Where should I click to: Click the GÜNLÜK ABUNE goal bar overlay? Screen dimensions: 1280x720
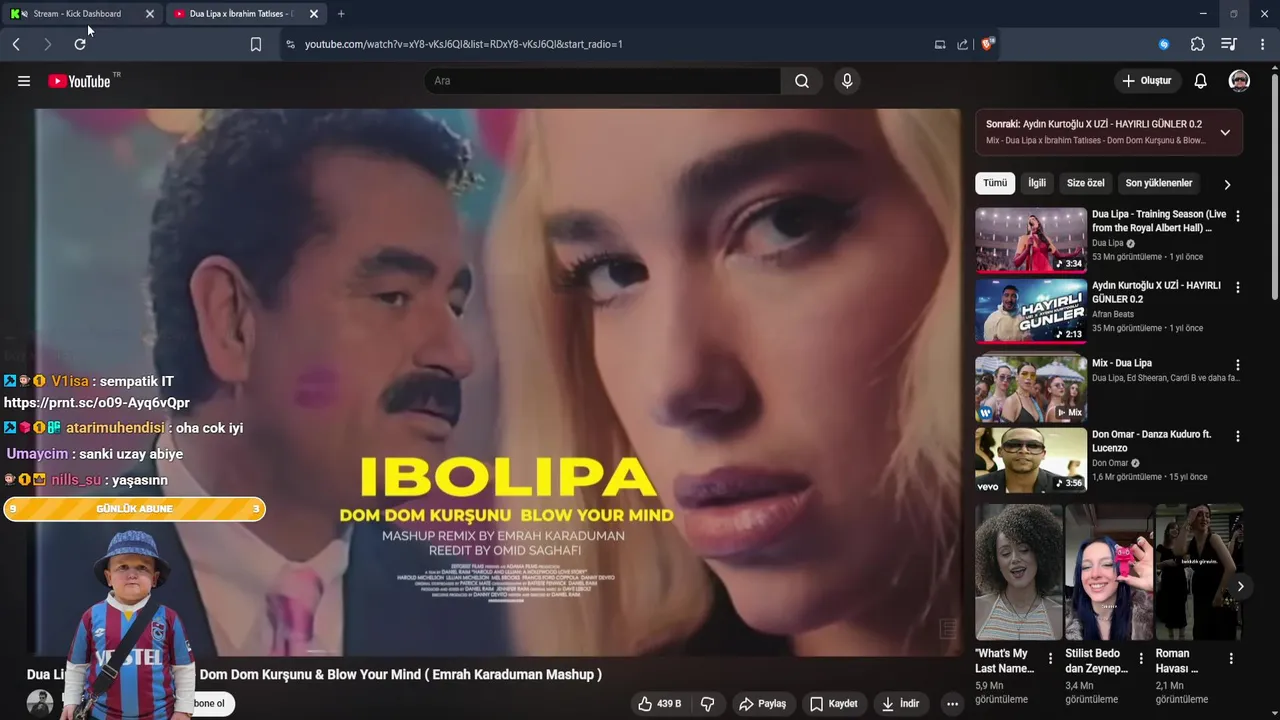click(x=134, y=509)
